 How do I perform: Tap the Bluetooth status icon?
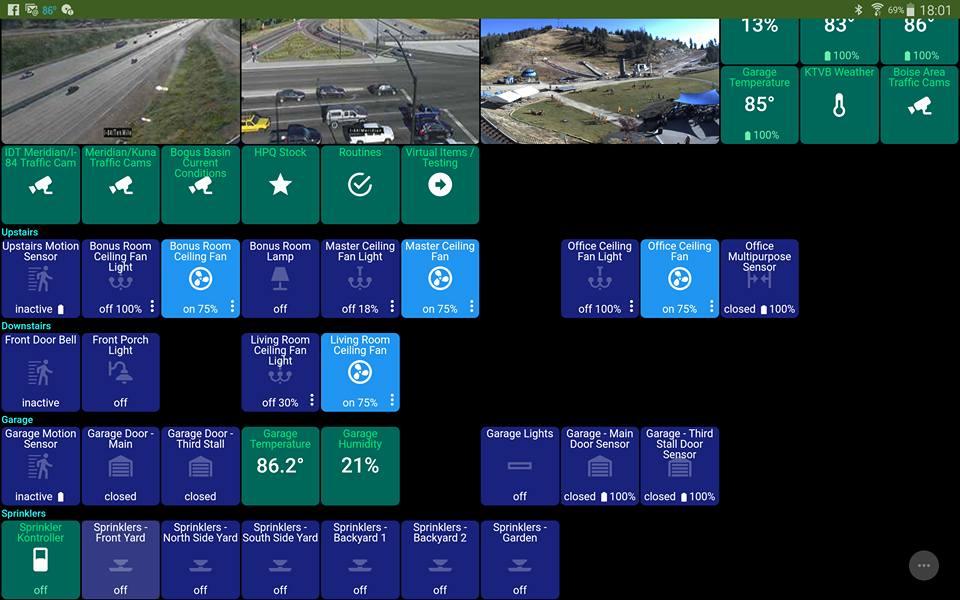point(858,9)
